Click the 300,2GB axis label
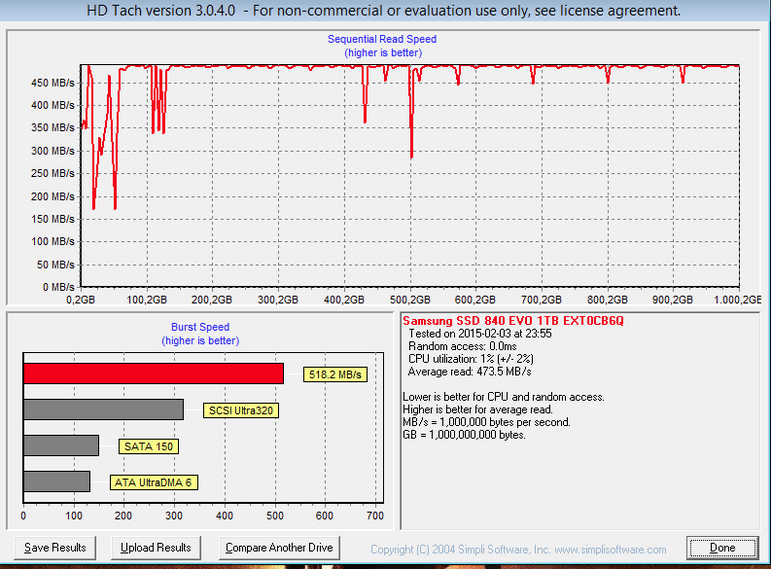The width and height of the screenshot is (771, 569). click(278, 299)
